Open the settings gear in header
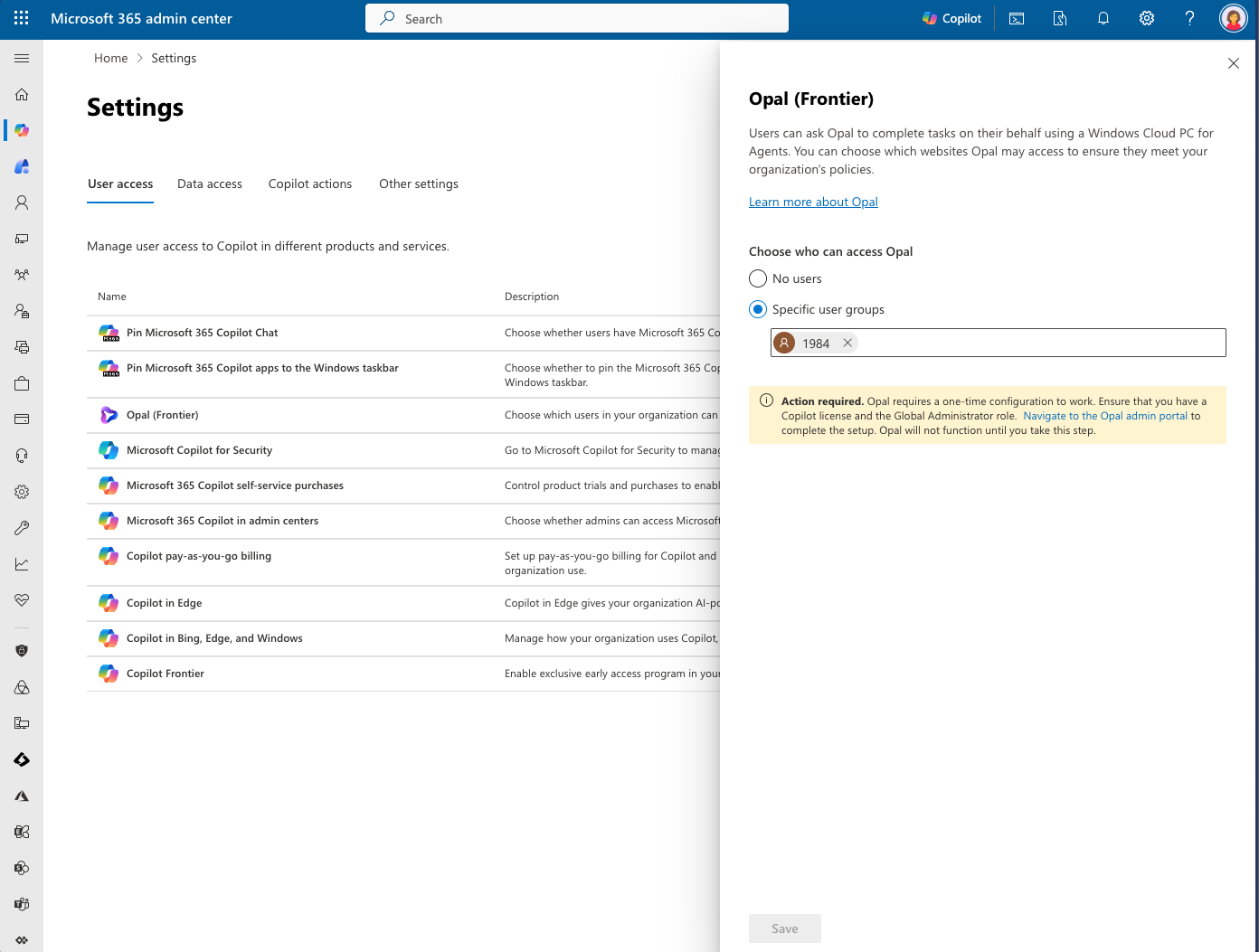 pyautogui.click(x=1147, y=18)
